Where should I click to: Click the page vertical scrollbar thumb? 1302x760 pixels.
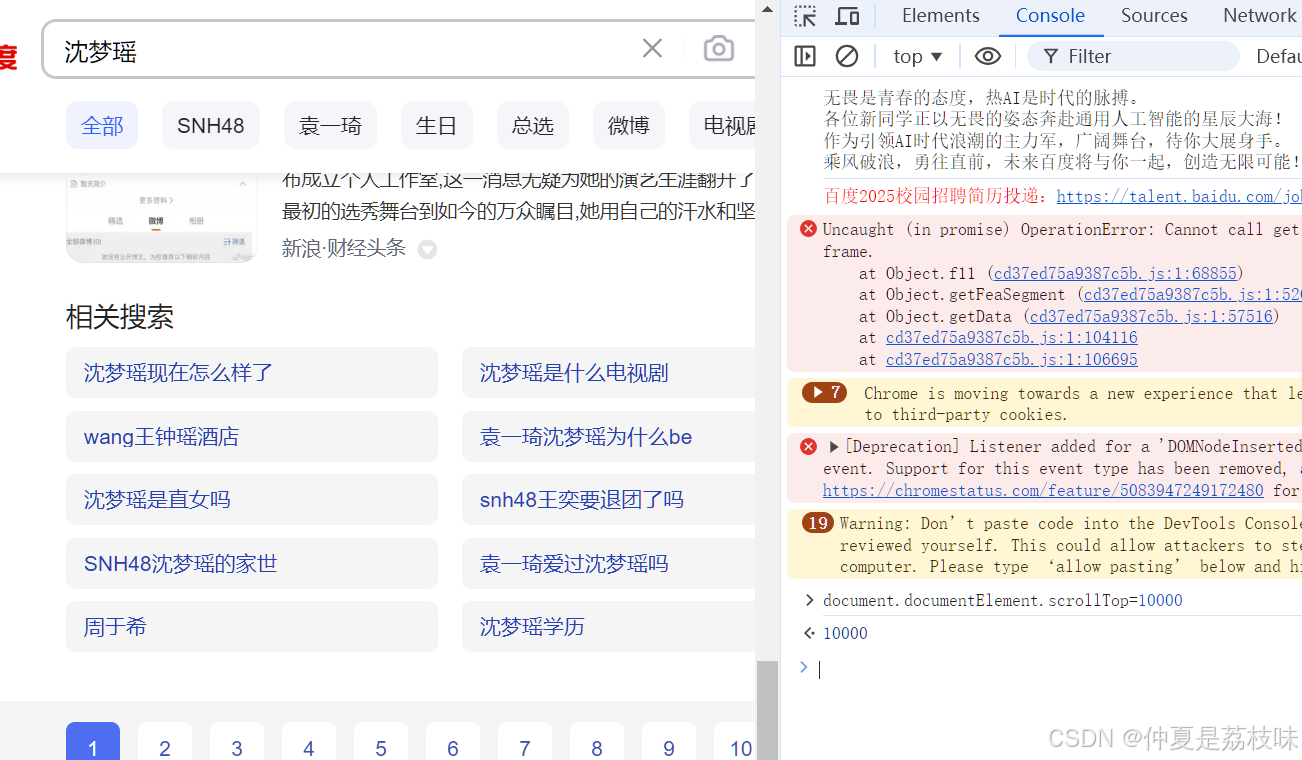767,710
